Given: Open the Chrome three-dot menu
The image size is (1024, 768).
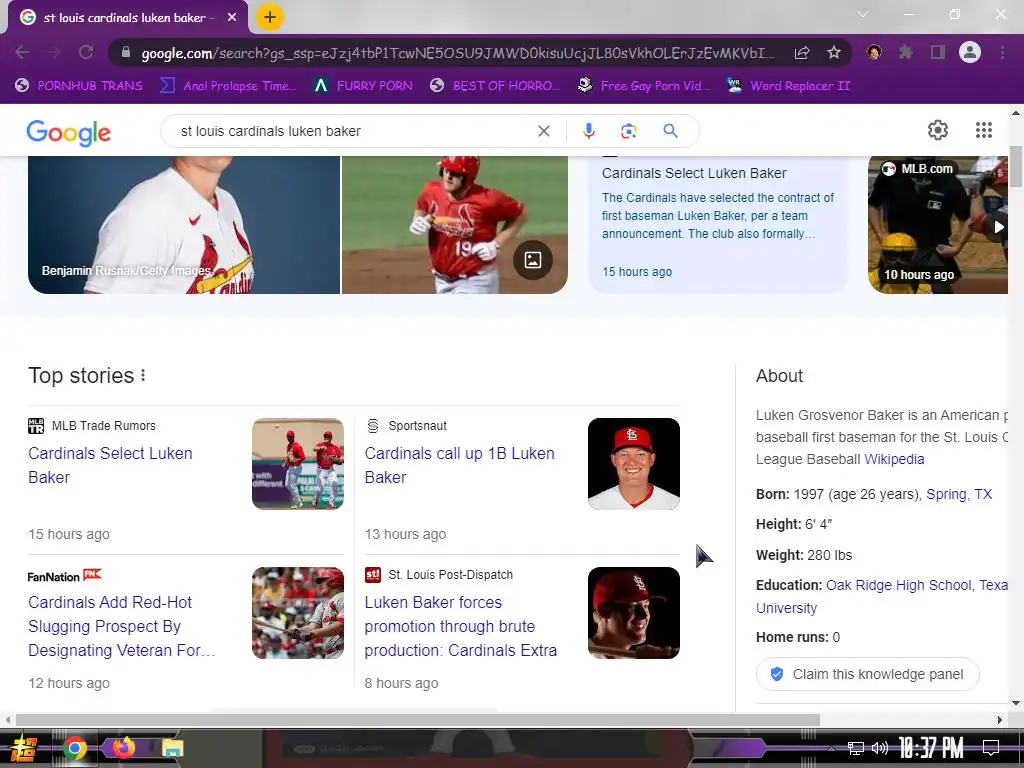Looking at the screenshot, I should click(x=1002, y=52).
